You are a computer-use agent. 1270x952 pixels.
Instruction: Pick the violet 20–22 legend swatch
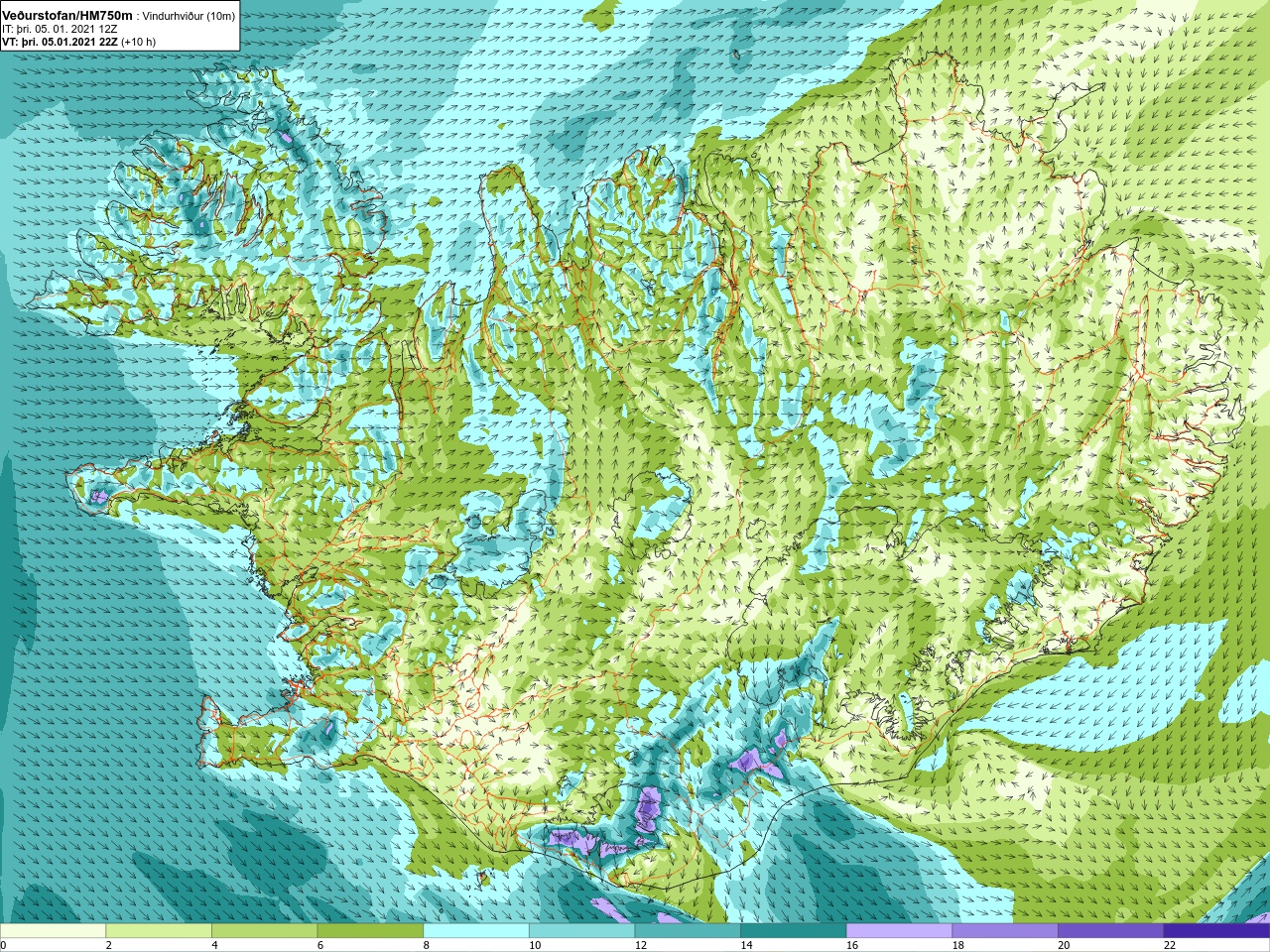click(1110, 931)
